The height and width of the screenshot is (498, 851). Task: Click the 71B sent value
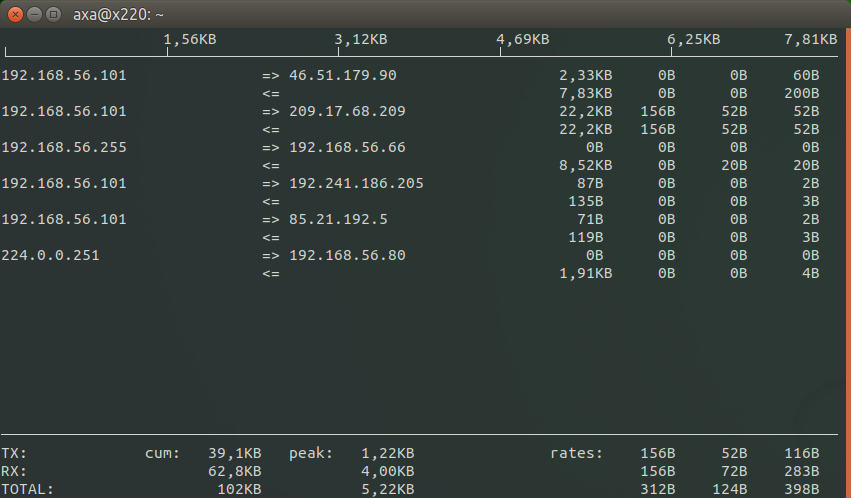[x=590, y=219]
